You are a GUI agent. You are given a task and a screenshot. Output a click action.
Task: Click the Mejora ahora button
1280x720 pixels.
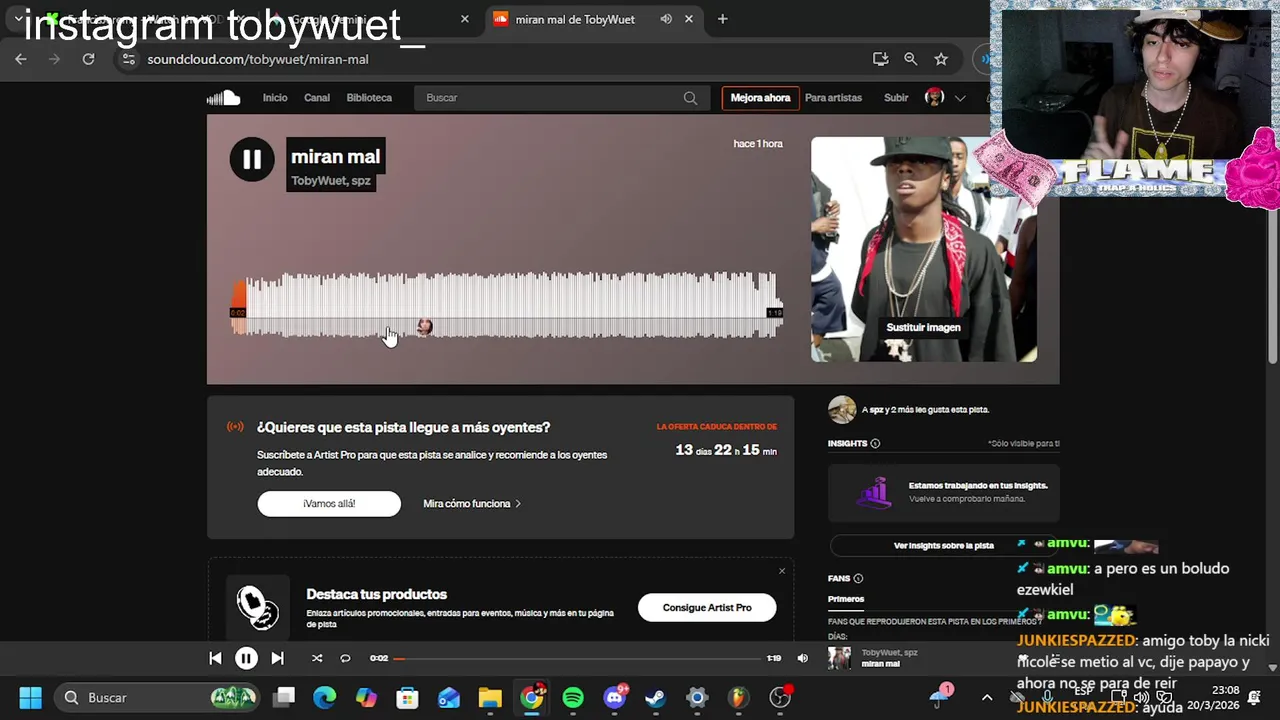760,98
